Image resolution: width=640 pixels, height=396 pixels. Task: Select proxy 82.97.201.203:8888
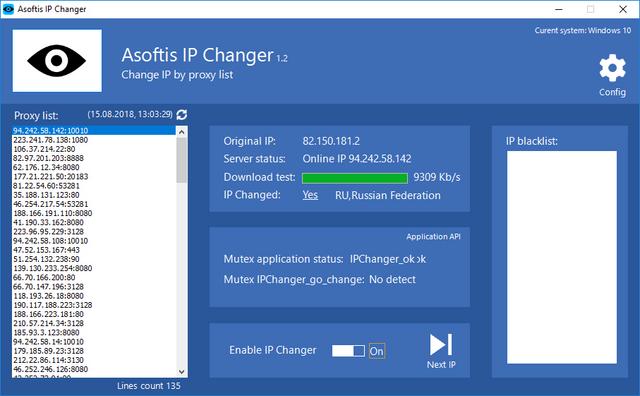click(x=94, y=158)
